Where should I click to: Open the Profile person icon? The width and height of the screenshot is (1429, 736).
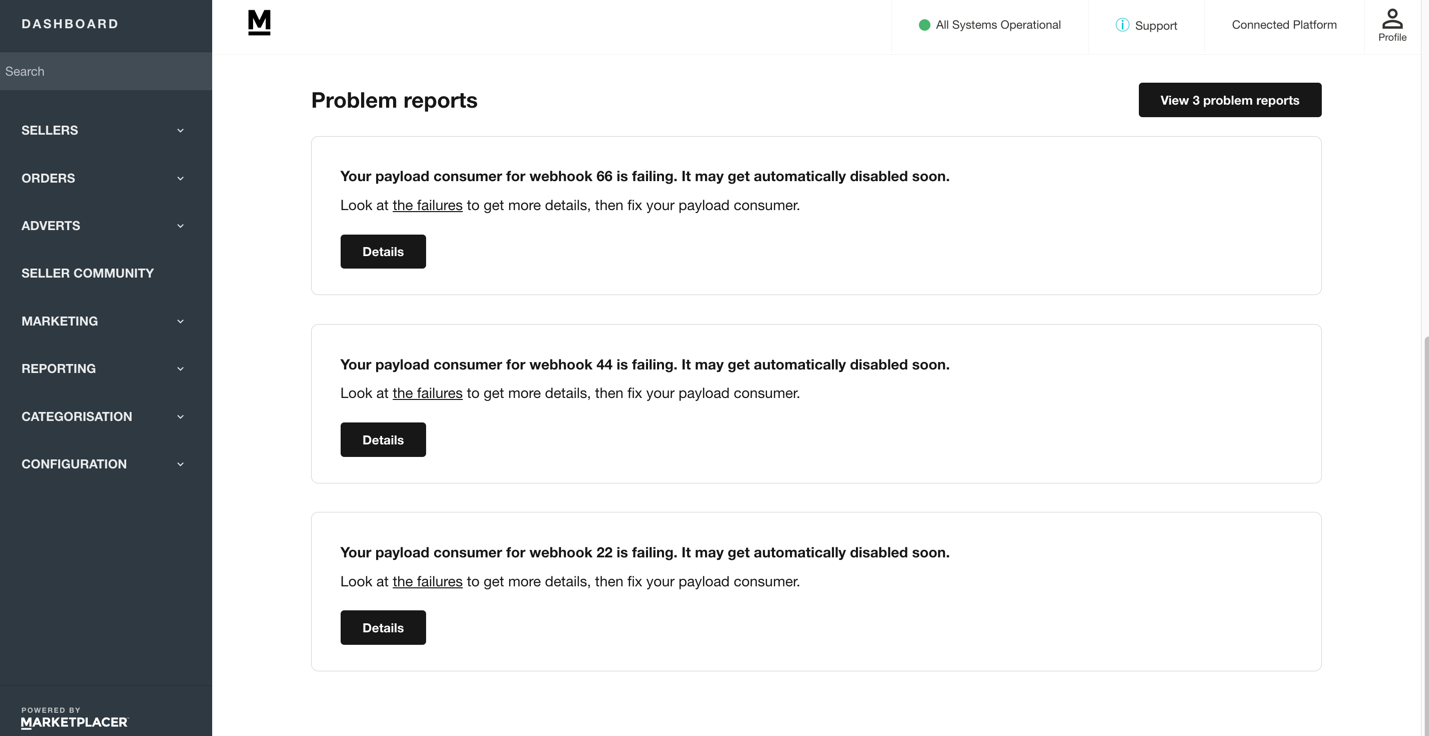(1392, 18)
